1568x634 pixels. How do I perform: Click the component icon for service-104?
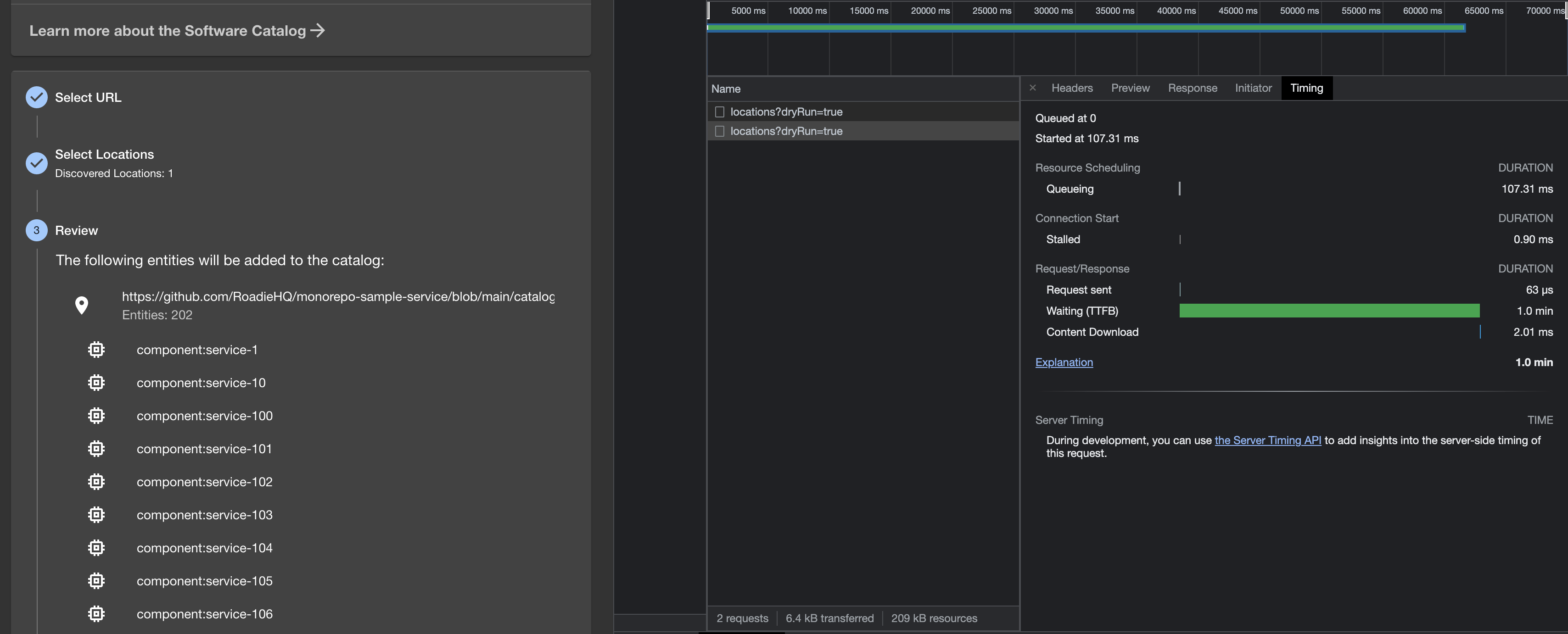tap(96, 548)
